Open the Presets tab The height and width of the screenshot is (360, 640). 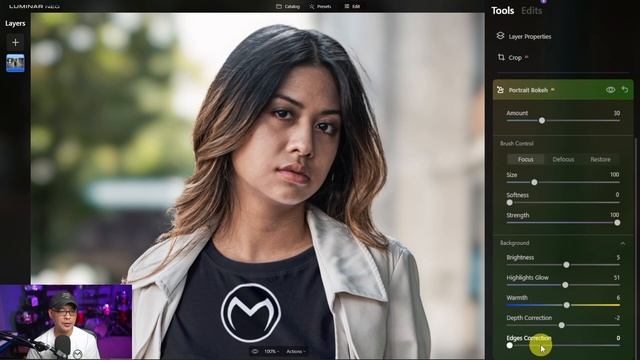[x=320, y=7]
